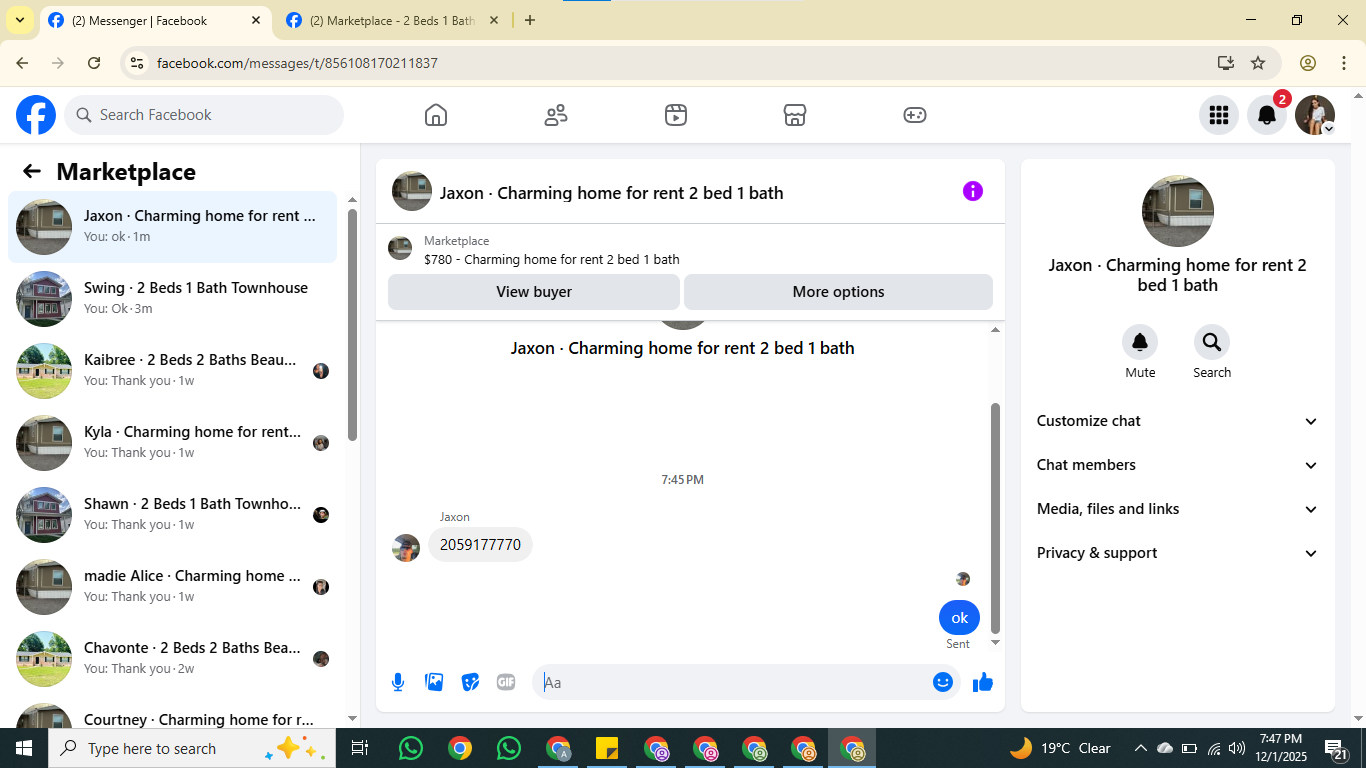This screenshot has width=1366, height=768.
Task: Choose a GIF icon
Action: point(506,682)
